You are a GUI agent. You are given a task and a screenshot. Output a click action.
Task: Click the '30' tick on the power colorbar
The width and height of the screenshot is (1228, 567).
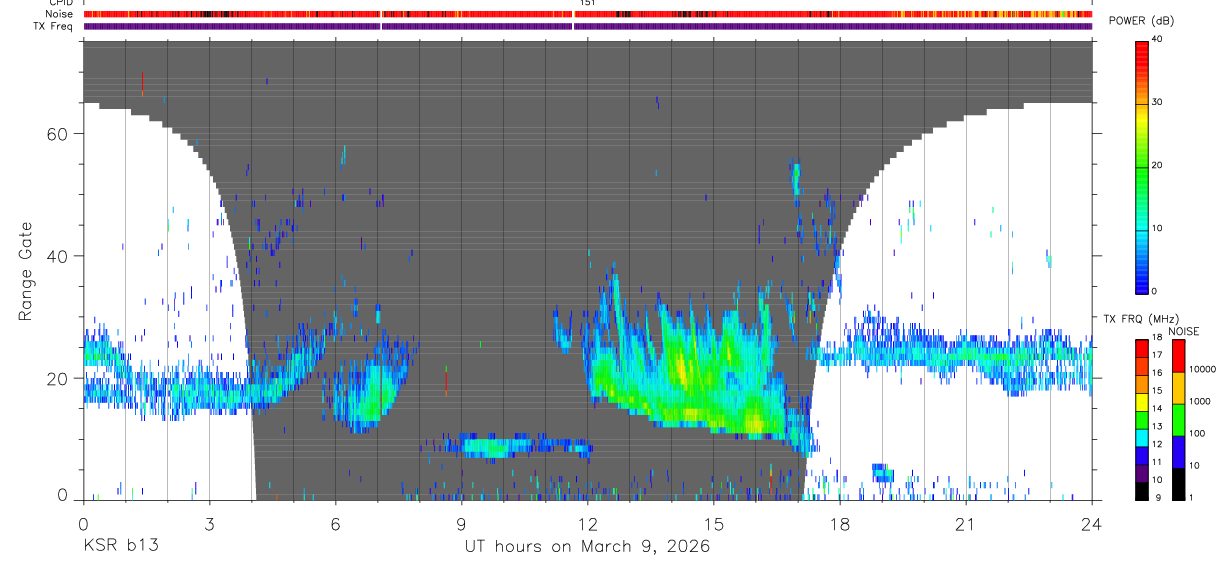(1159, 103)
